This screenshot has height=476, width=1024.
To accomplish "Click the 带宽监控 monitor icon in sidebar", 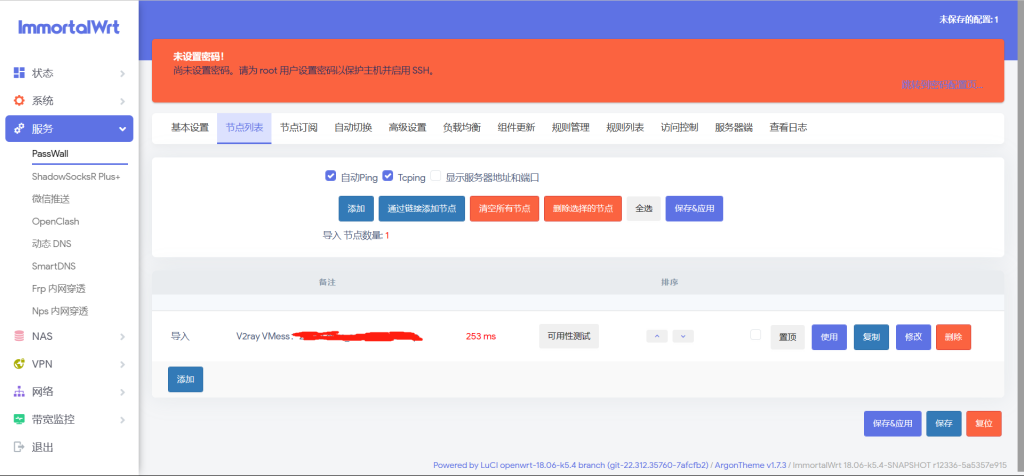I will 19,419.
